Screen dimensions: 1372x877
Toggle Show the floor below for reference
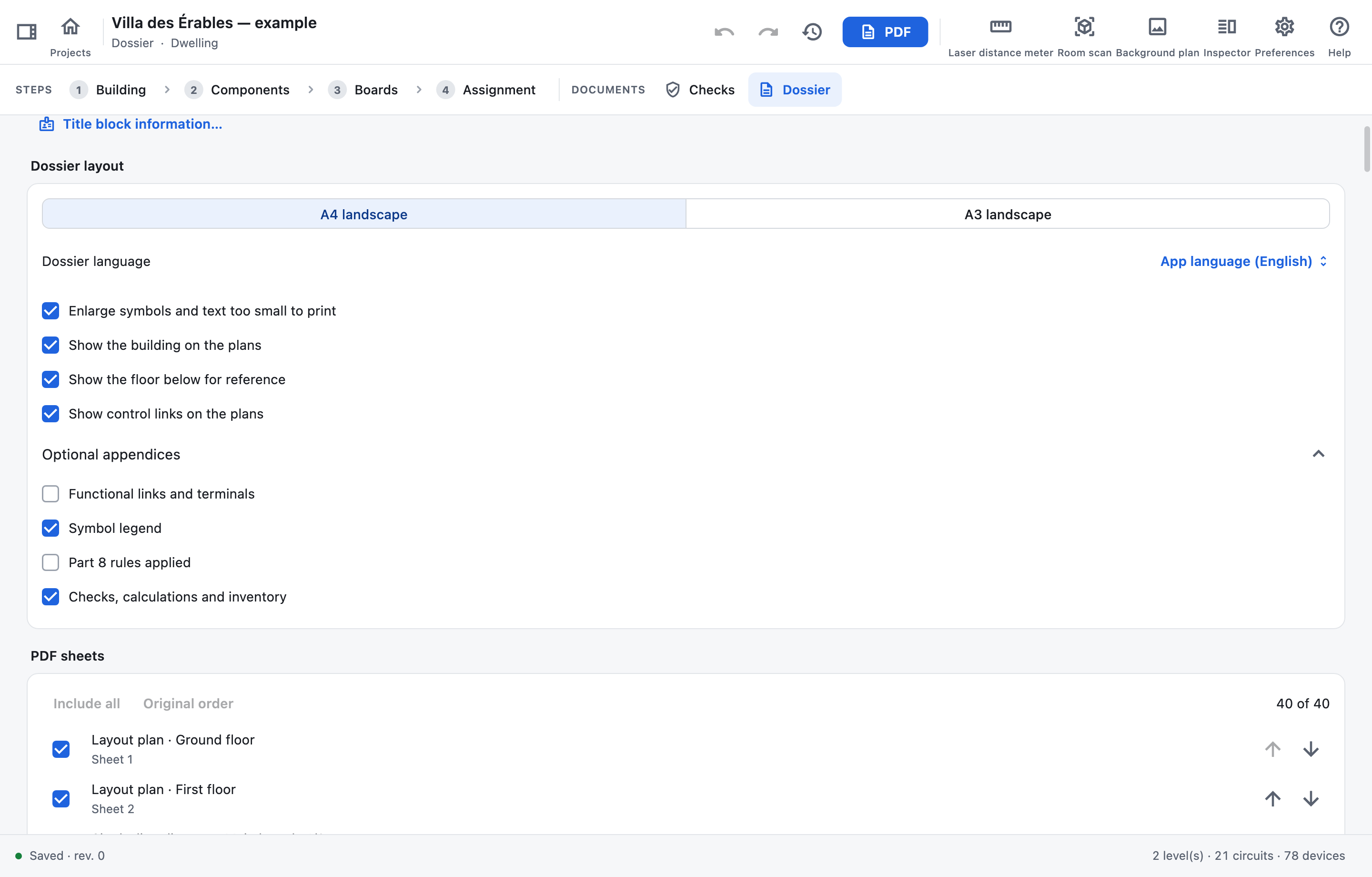pyautogui.click(x=50, y=379)
